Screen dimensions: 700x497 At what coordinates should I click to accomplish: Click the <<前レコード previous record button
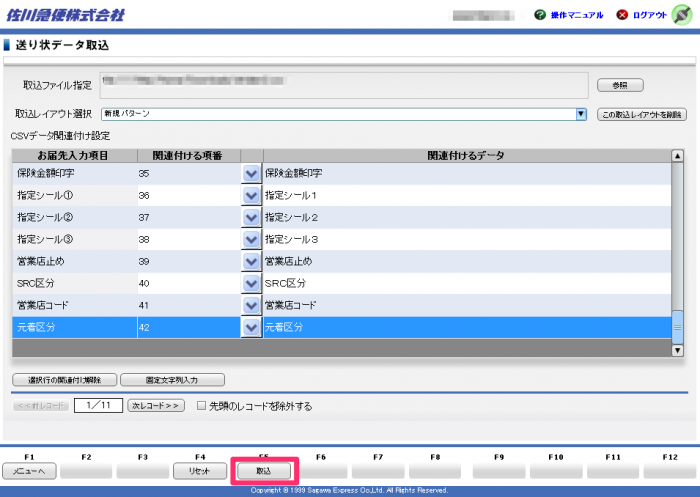click(41, 405)
